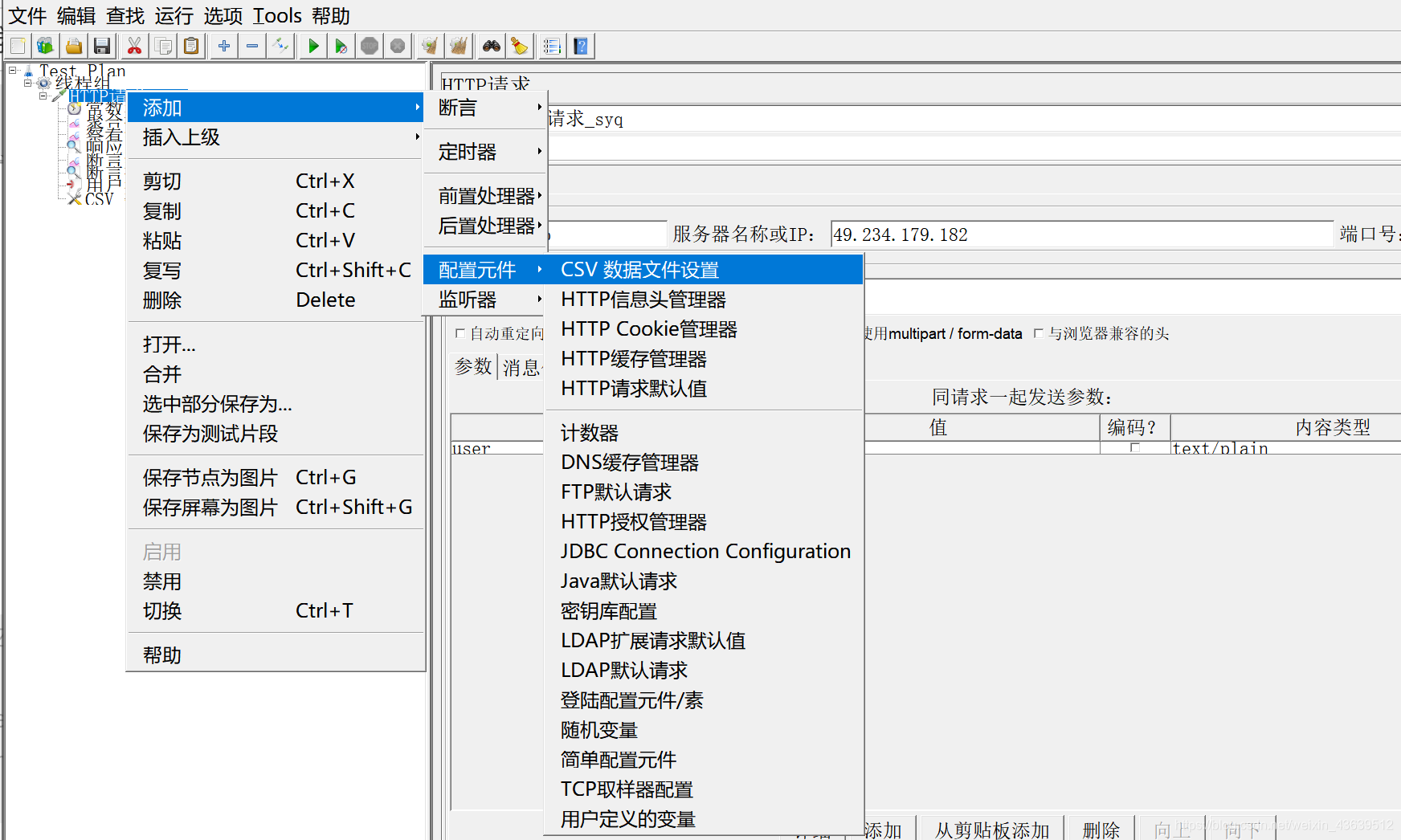The image size is (1401, 840).
Task: Click the Open file folder icon
Action: pyautogui.click(x=74, y=47)
